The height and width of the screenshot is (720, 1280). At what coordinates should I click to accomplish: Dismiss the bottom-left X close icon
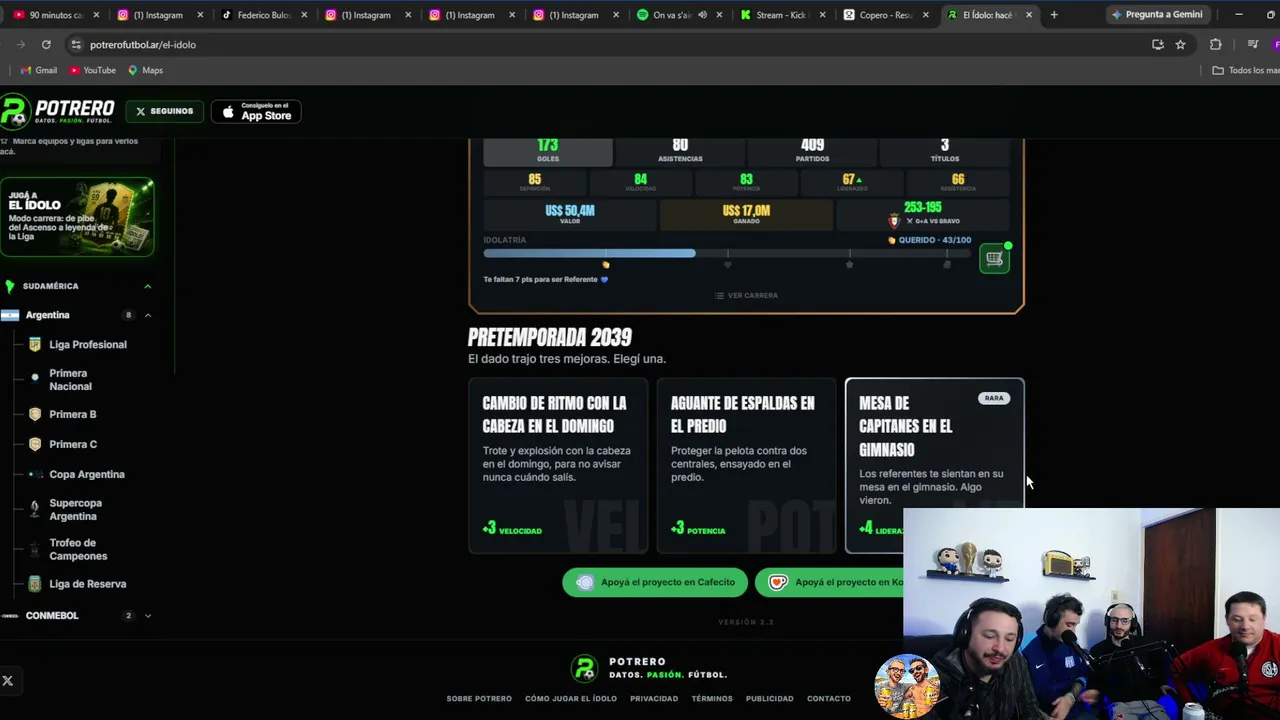[7, 681]
